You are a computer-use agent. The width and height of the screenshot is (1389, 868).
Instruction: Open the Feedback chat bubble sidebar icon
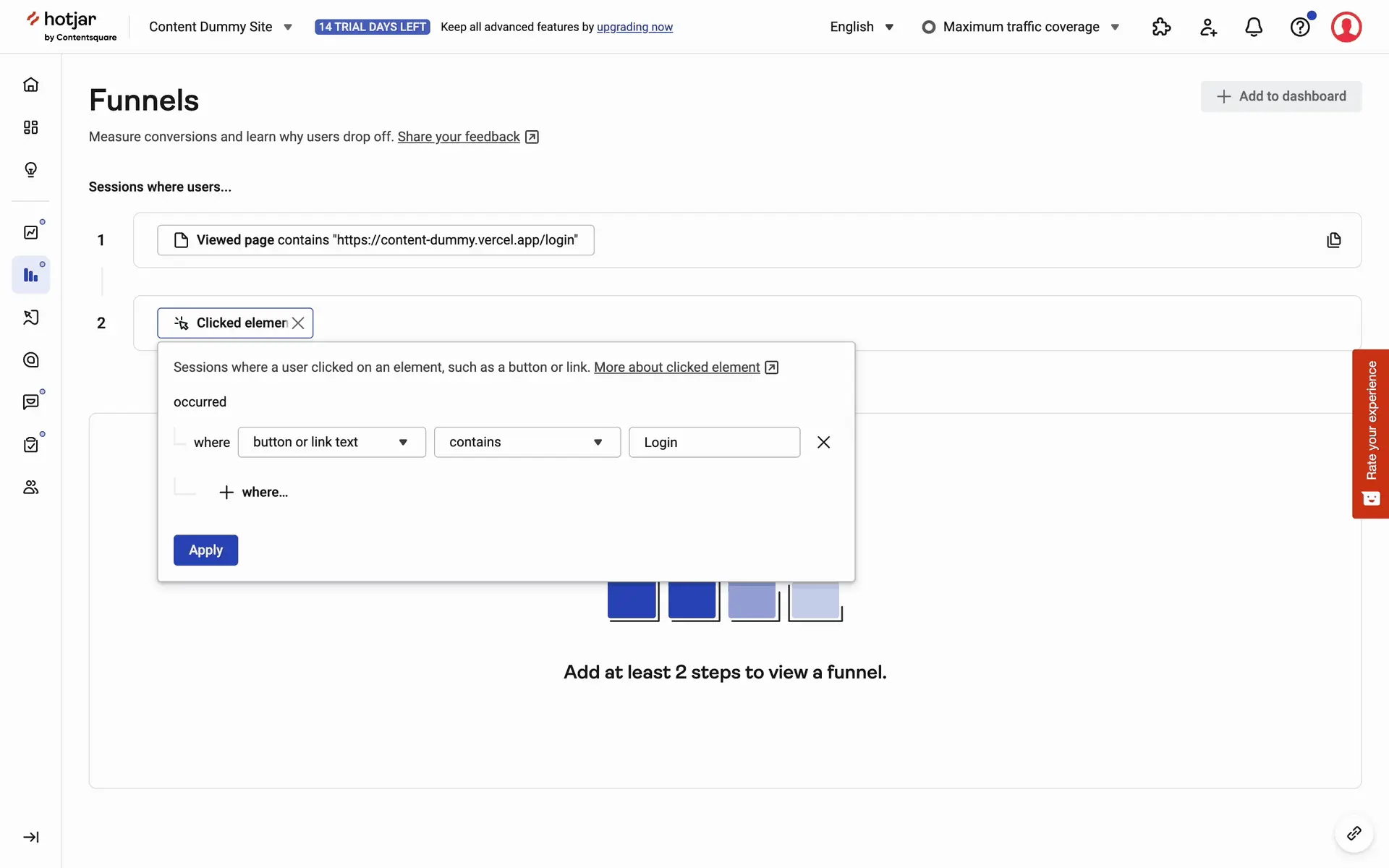(30, 402)
